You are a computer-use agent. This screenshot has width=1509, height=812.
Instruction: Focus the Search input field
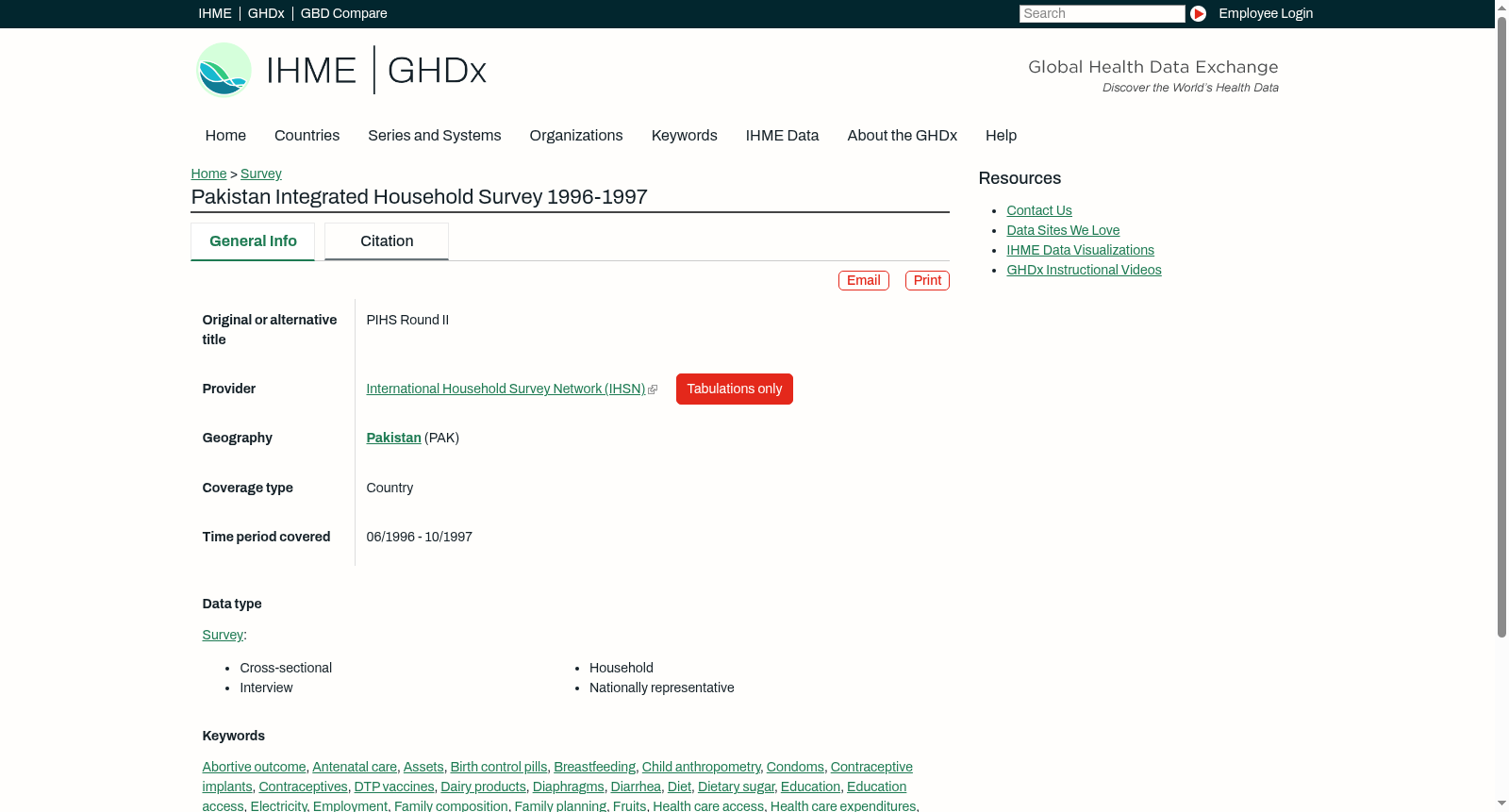coord(1102,13)
